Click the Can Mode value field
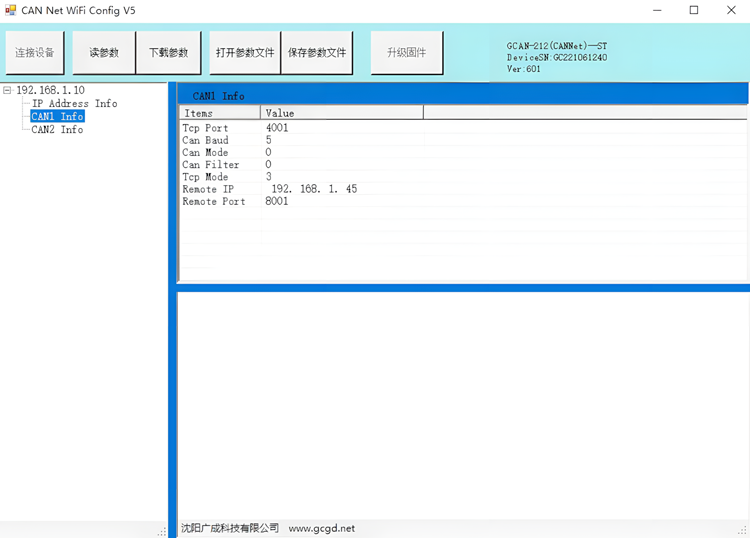 269,152
